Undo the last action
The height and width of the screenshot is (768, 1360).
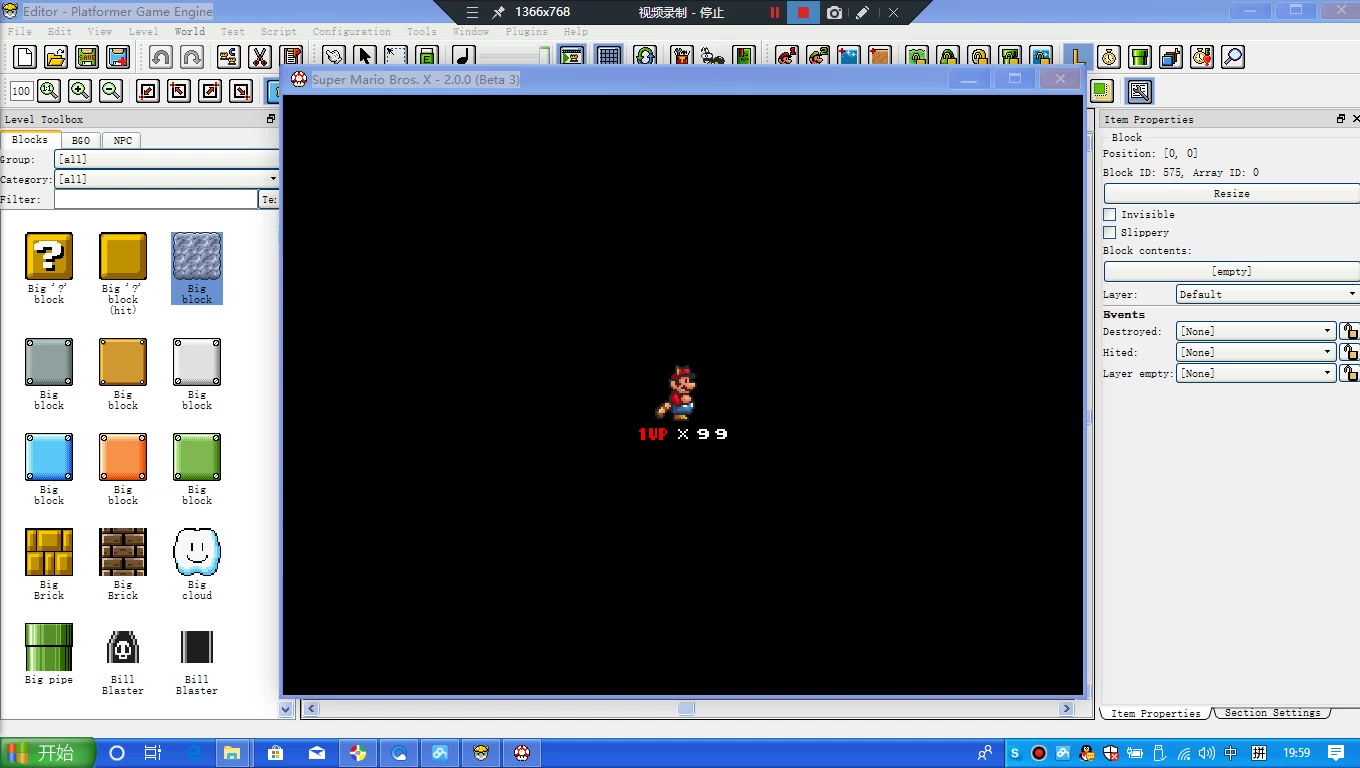161,57
